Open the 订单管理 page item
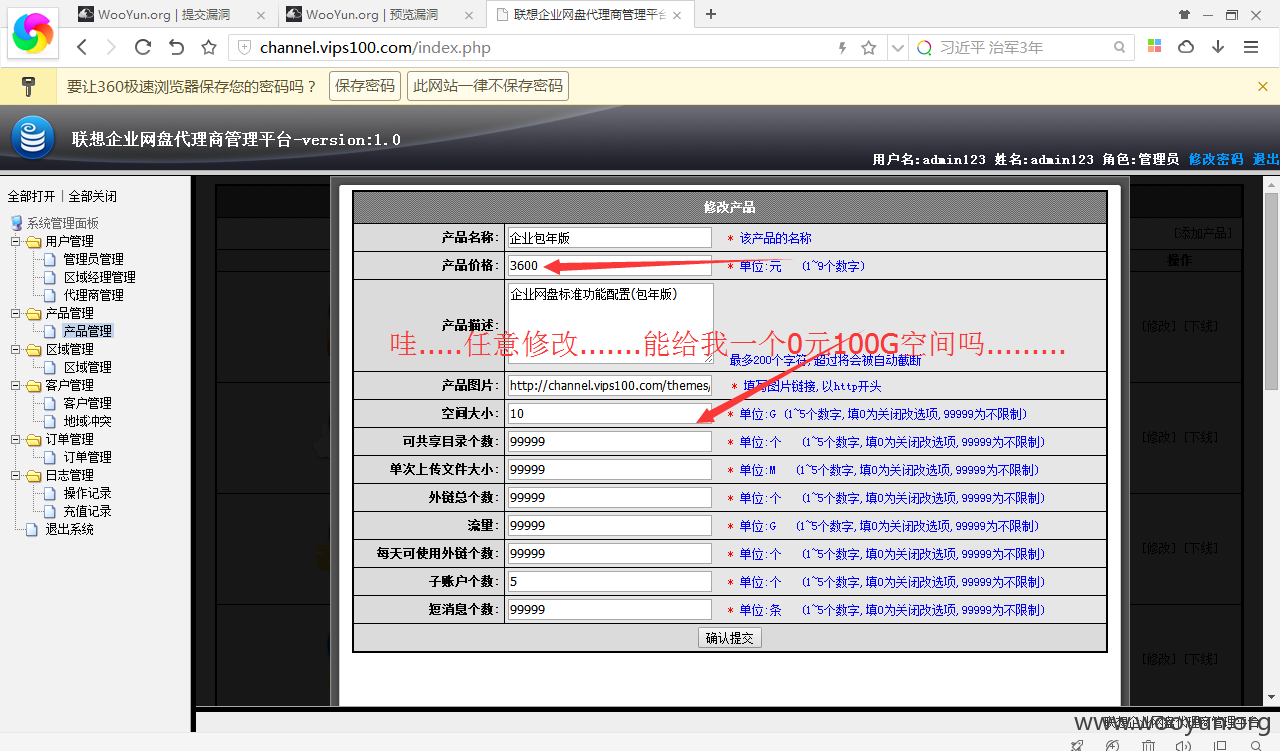Screen dimensions: 1280x751 (x=87, y=457)
